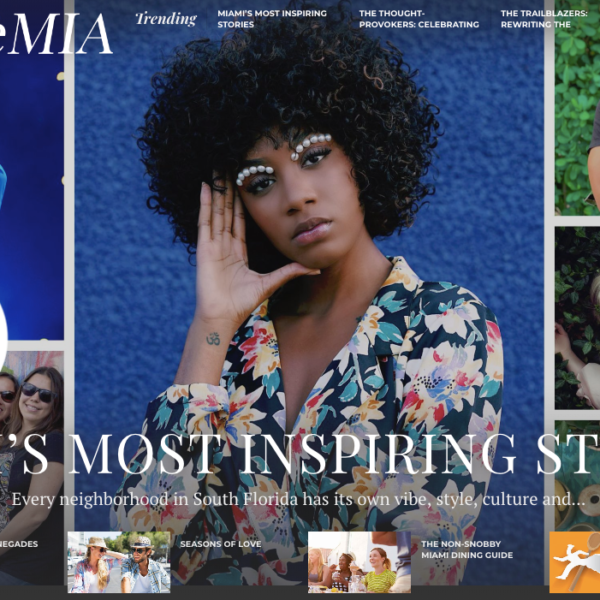Viewport: 600px width, 600px height.
Task: Click the VoyageMIA logo
Action: tap(56, 34)
